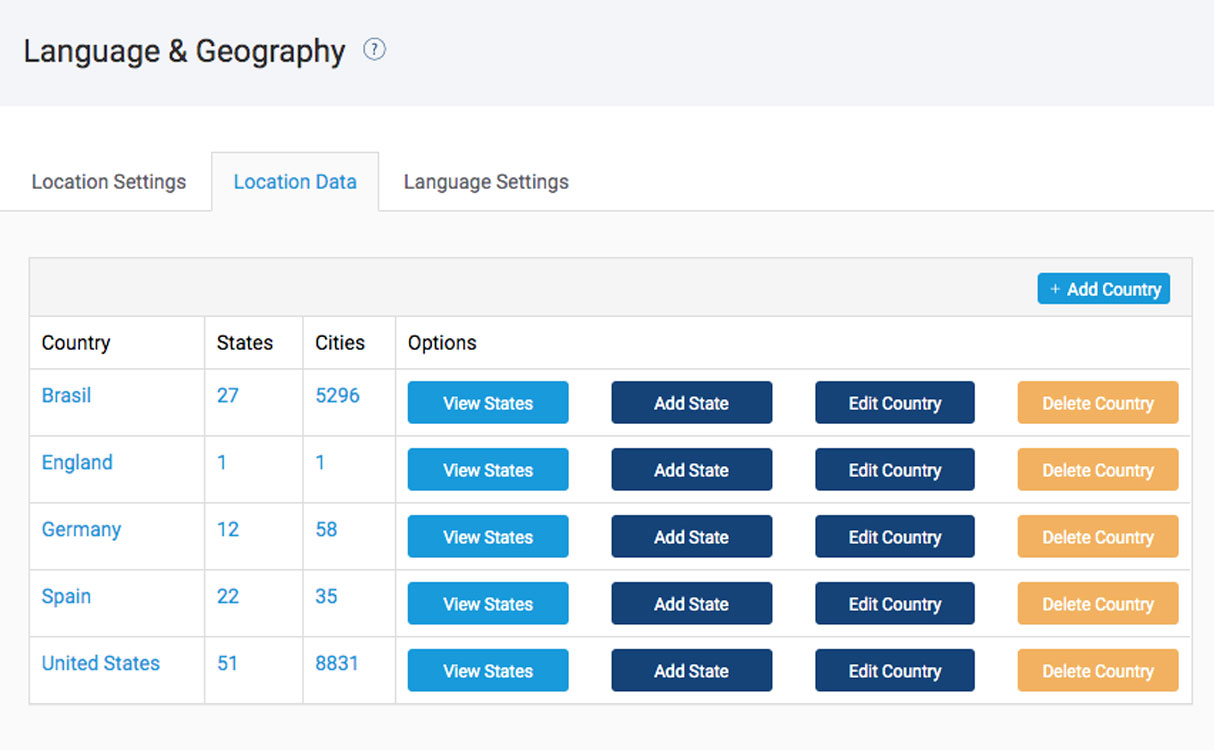The height and width of the screenshot is (750, 1214).
Task: Add State to Spain
Action: tap(691, 604)
